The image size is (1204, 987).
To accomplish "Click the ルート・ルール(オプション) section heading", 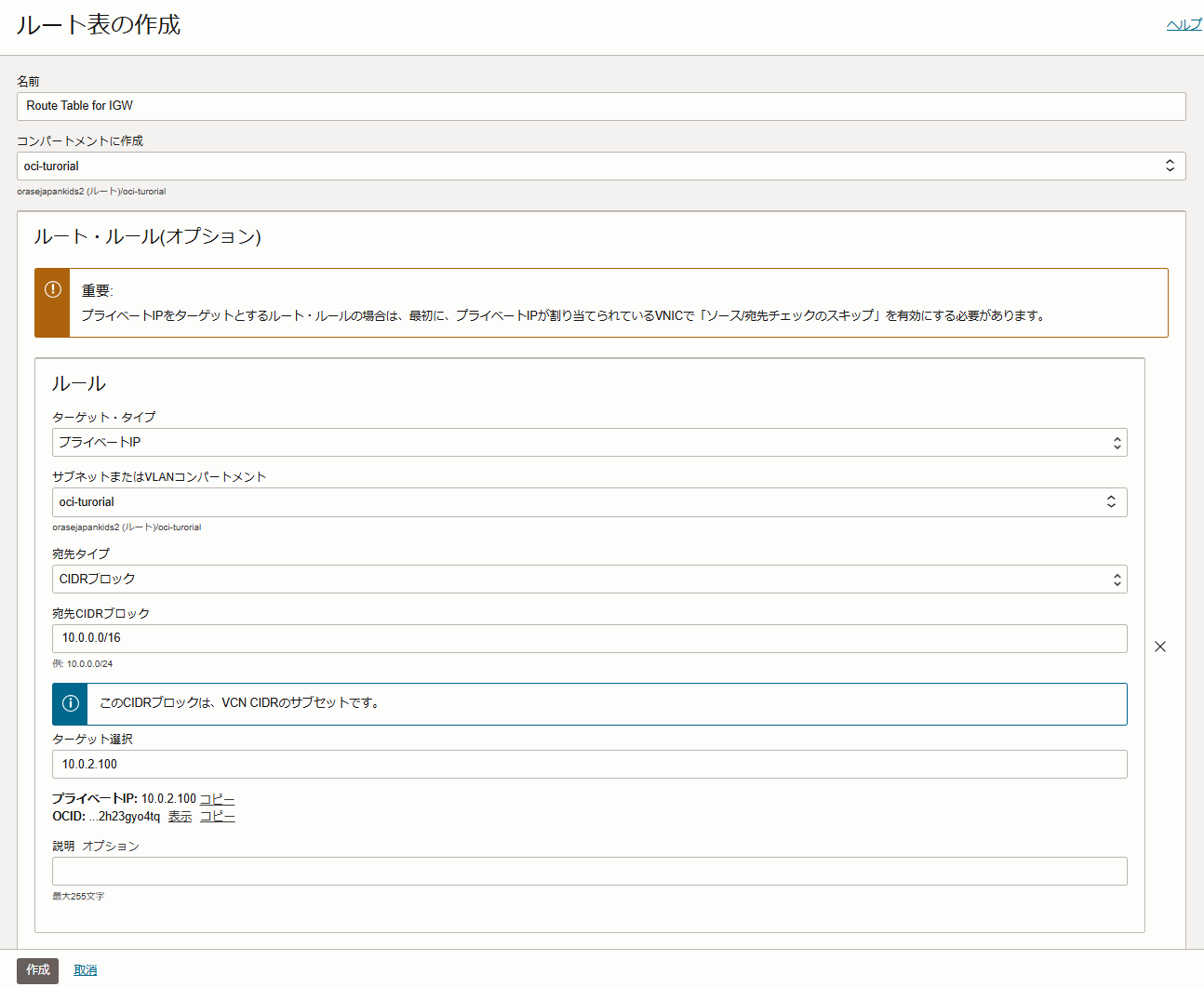I will (147, 236).
